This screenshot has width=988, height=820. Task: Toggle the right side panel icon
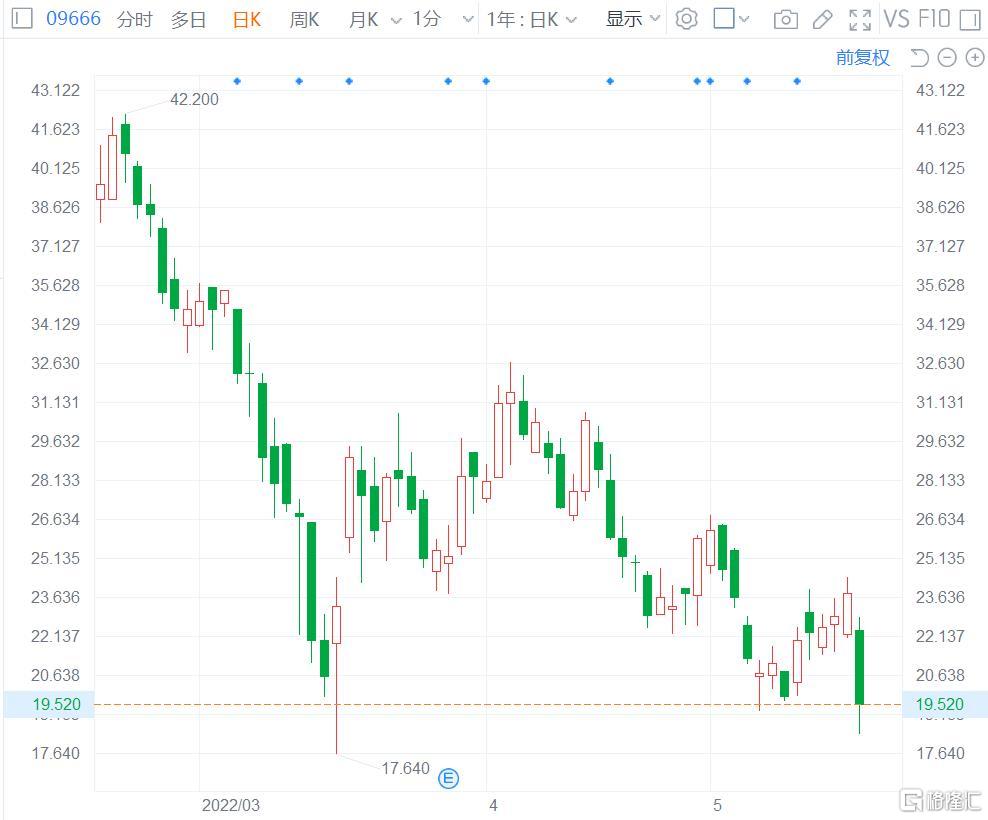pyautogui.click(x=969, y=19)
